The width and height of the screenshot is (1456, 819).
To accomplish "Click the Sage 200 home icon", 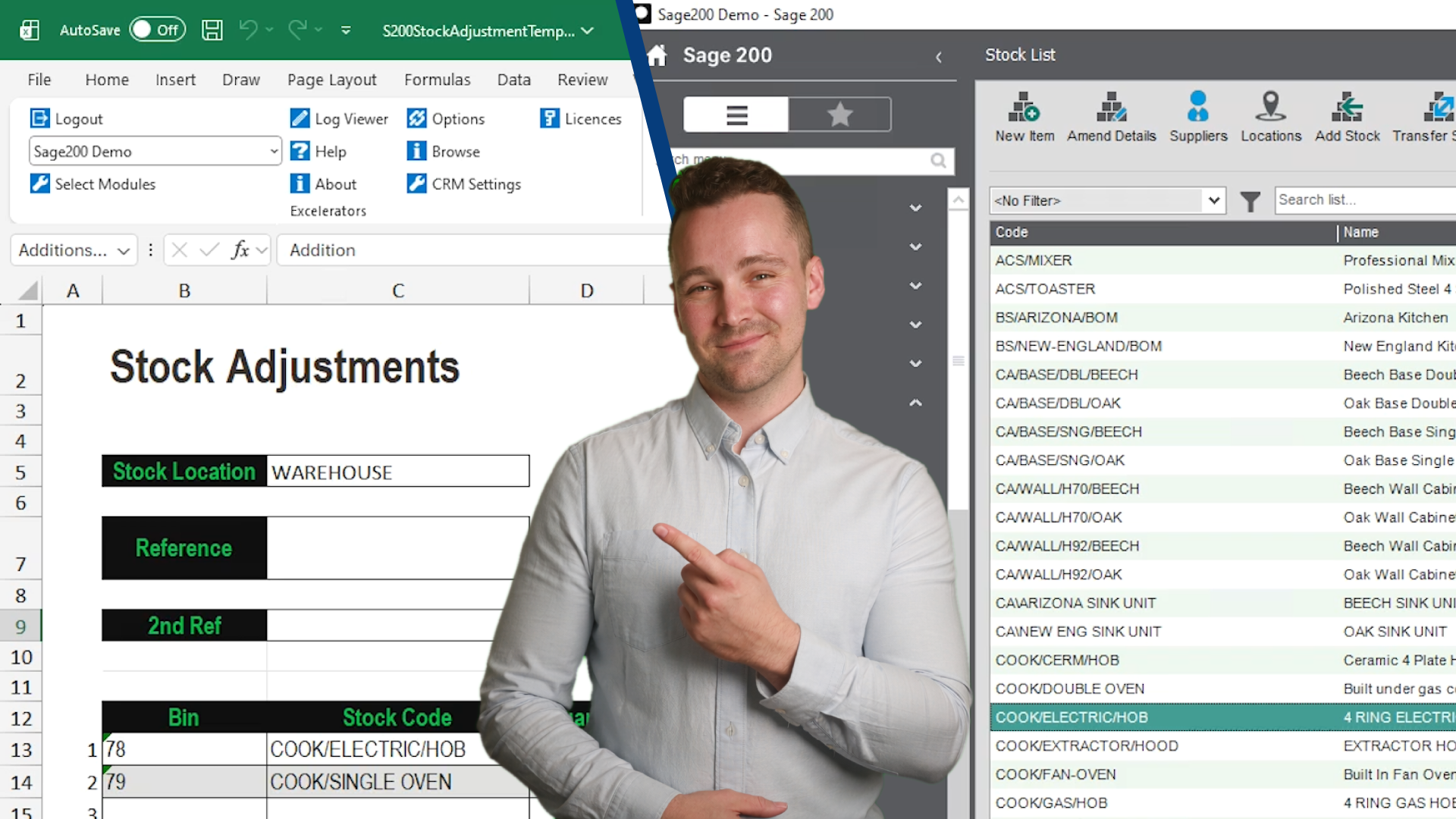I will tap(657, 55).
